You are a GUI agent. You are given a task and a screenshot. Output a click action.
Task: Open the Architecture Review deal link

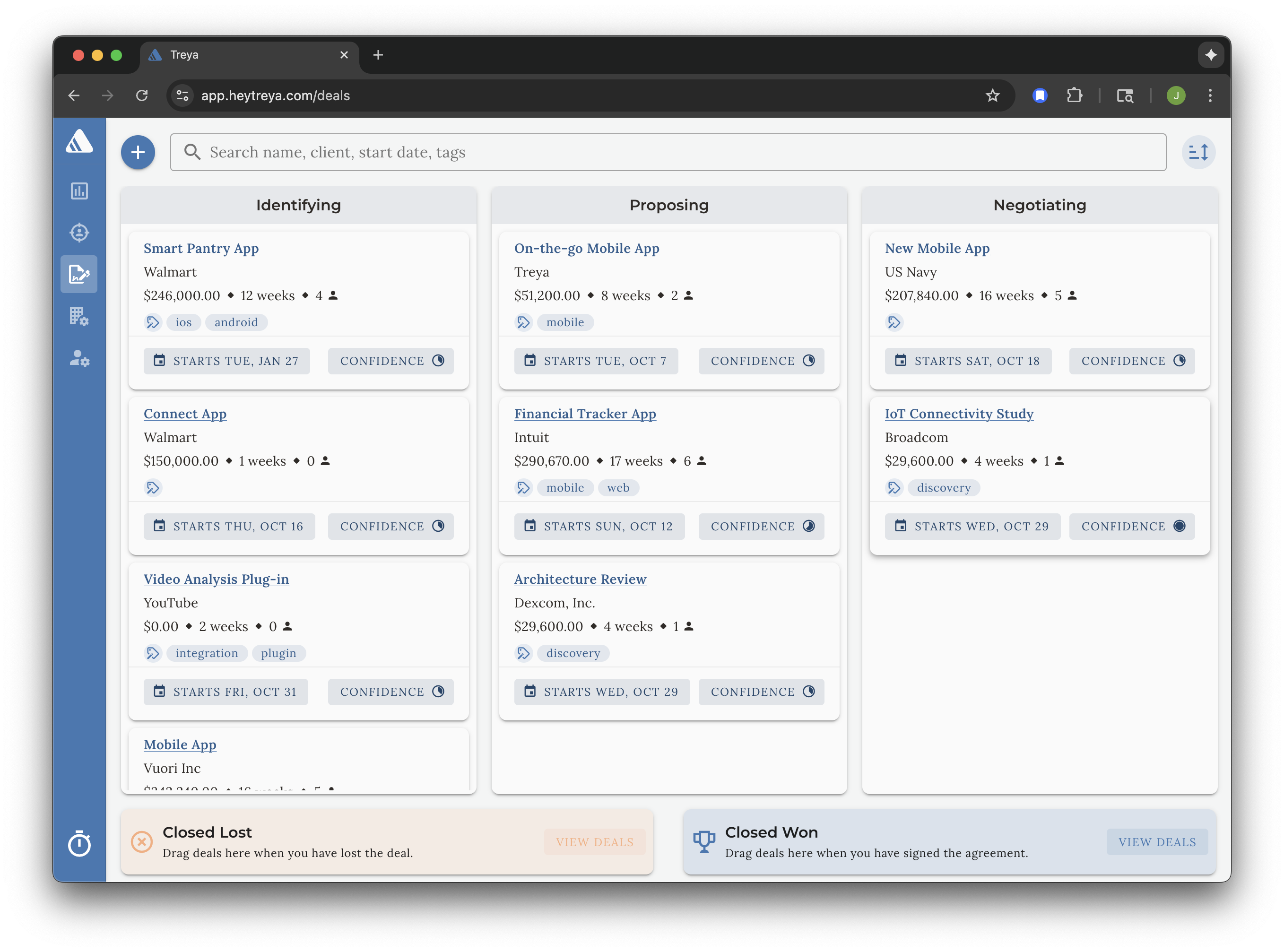click(580, 579)
